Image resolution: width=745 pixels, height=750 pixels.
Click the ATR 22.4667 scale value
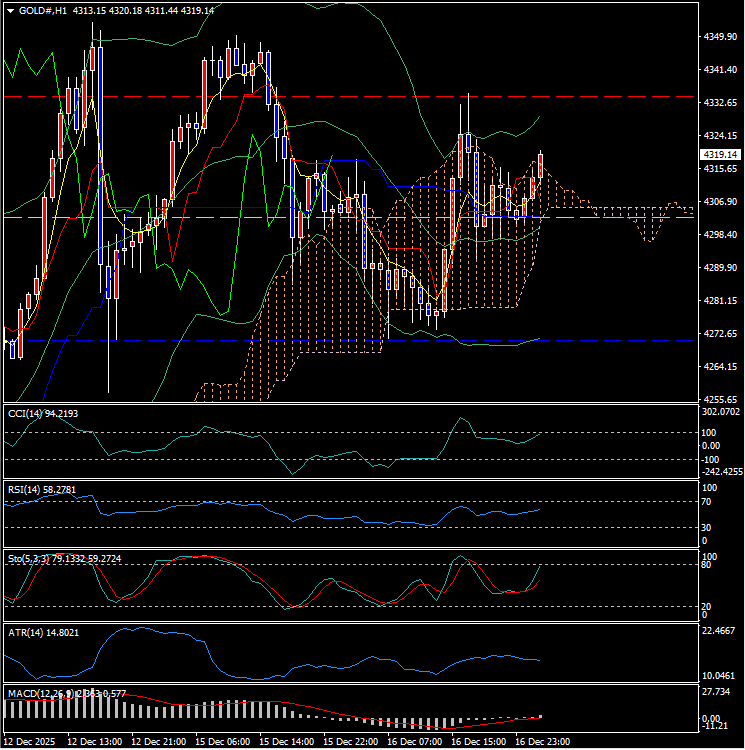(721, 632)
